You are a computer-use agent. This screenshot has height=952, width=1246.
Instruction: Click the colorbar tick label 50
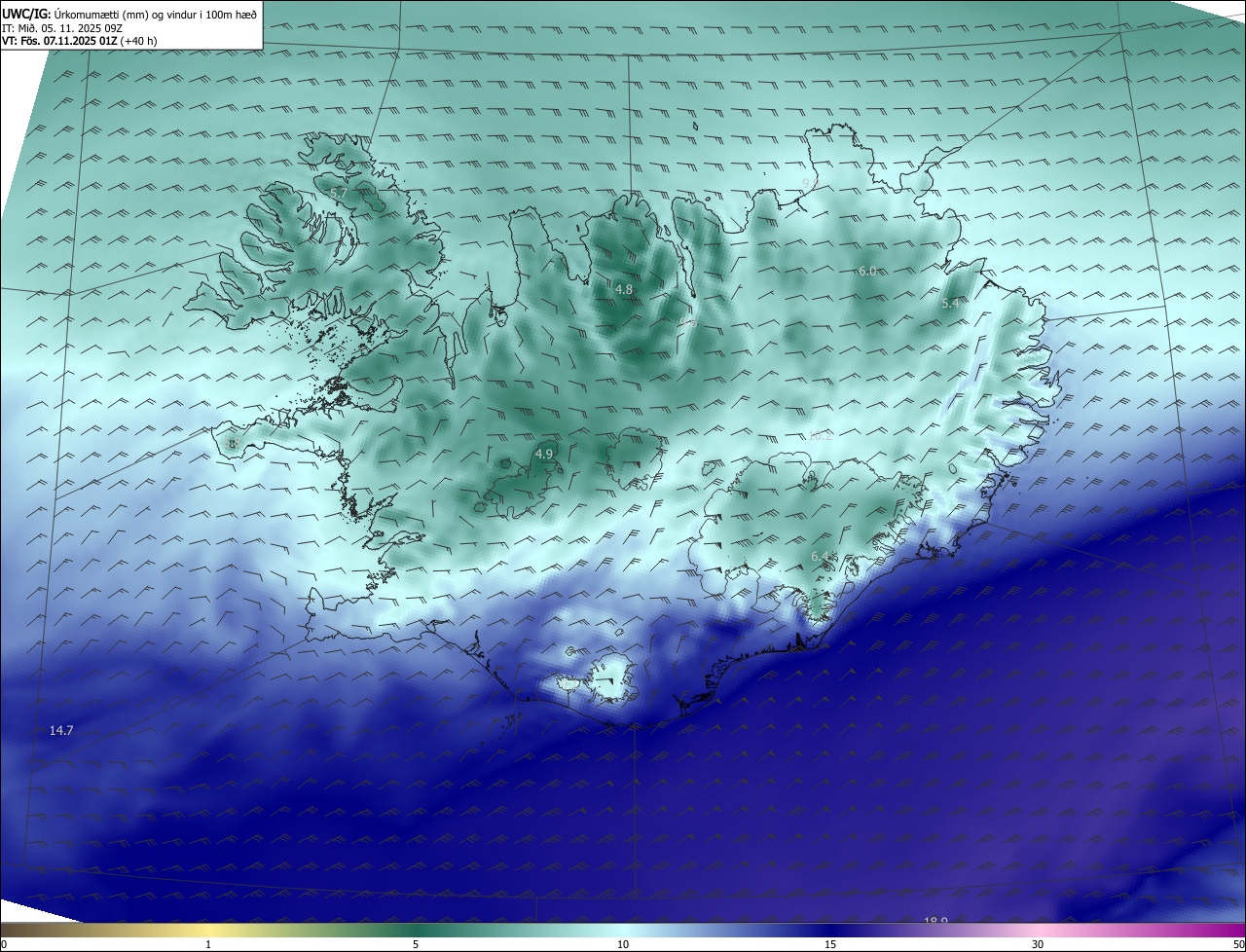click(x=1238, y=944)
